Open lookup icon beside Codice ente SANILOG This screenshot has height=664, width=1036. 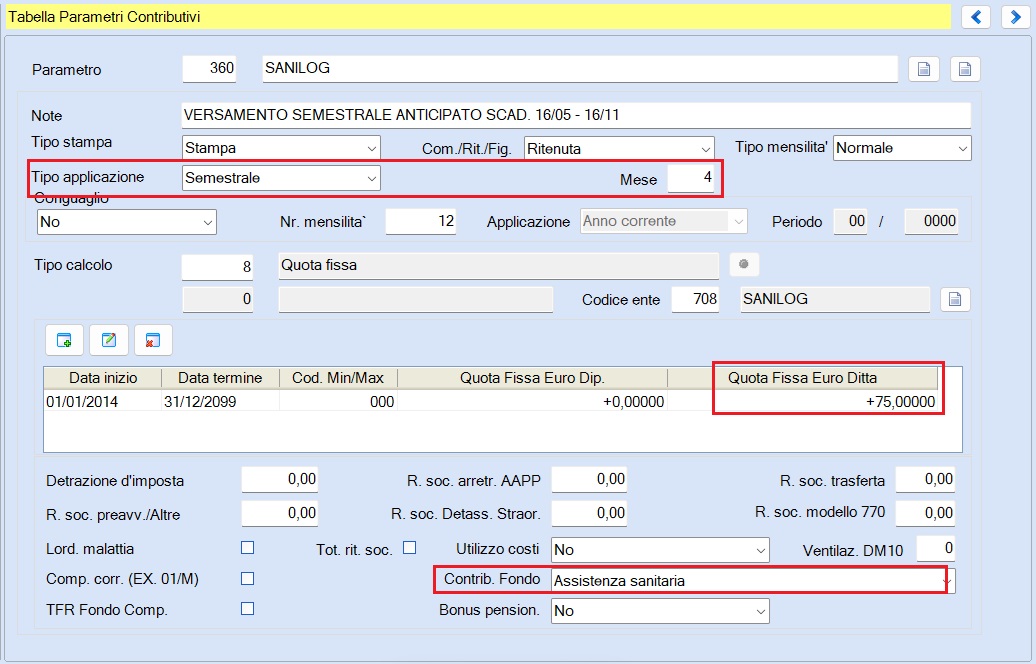click(x=955, y=299)
